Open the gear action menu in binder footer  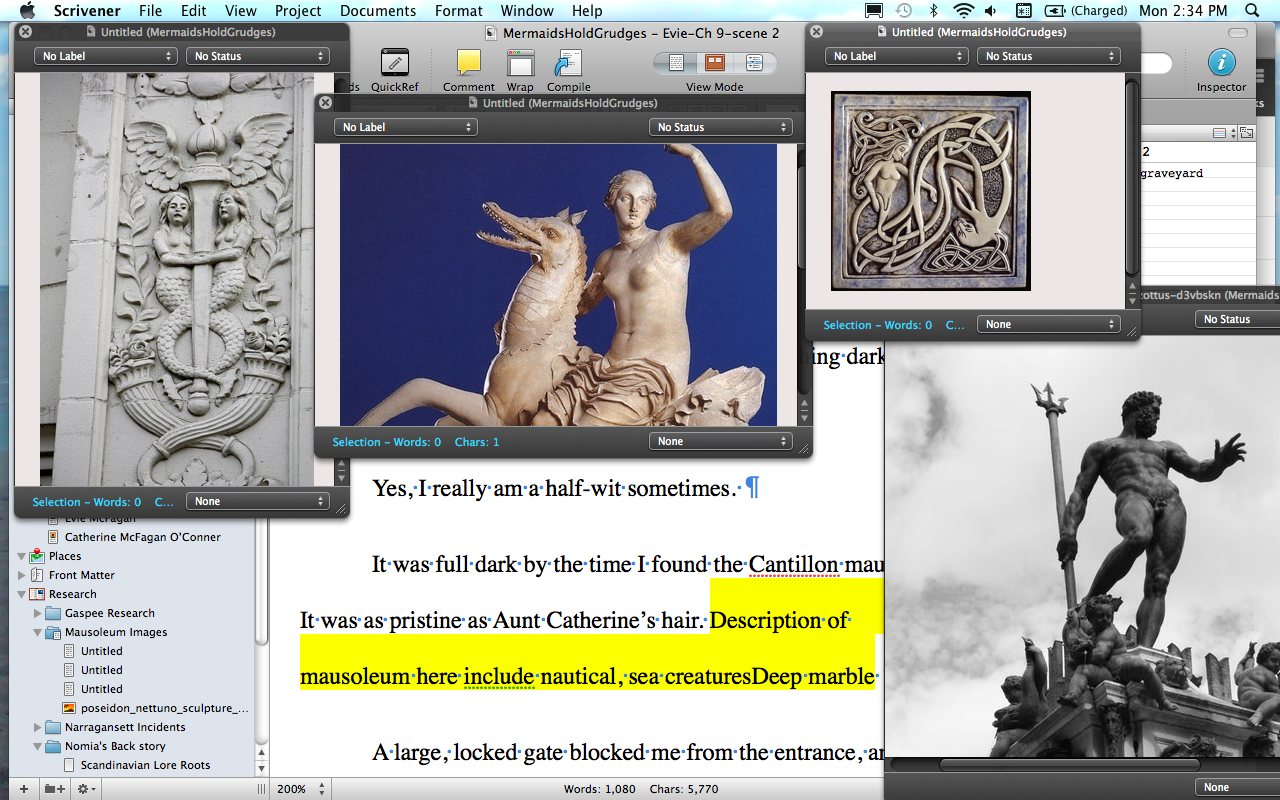[87, 789]
